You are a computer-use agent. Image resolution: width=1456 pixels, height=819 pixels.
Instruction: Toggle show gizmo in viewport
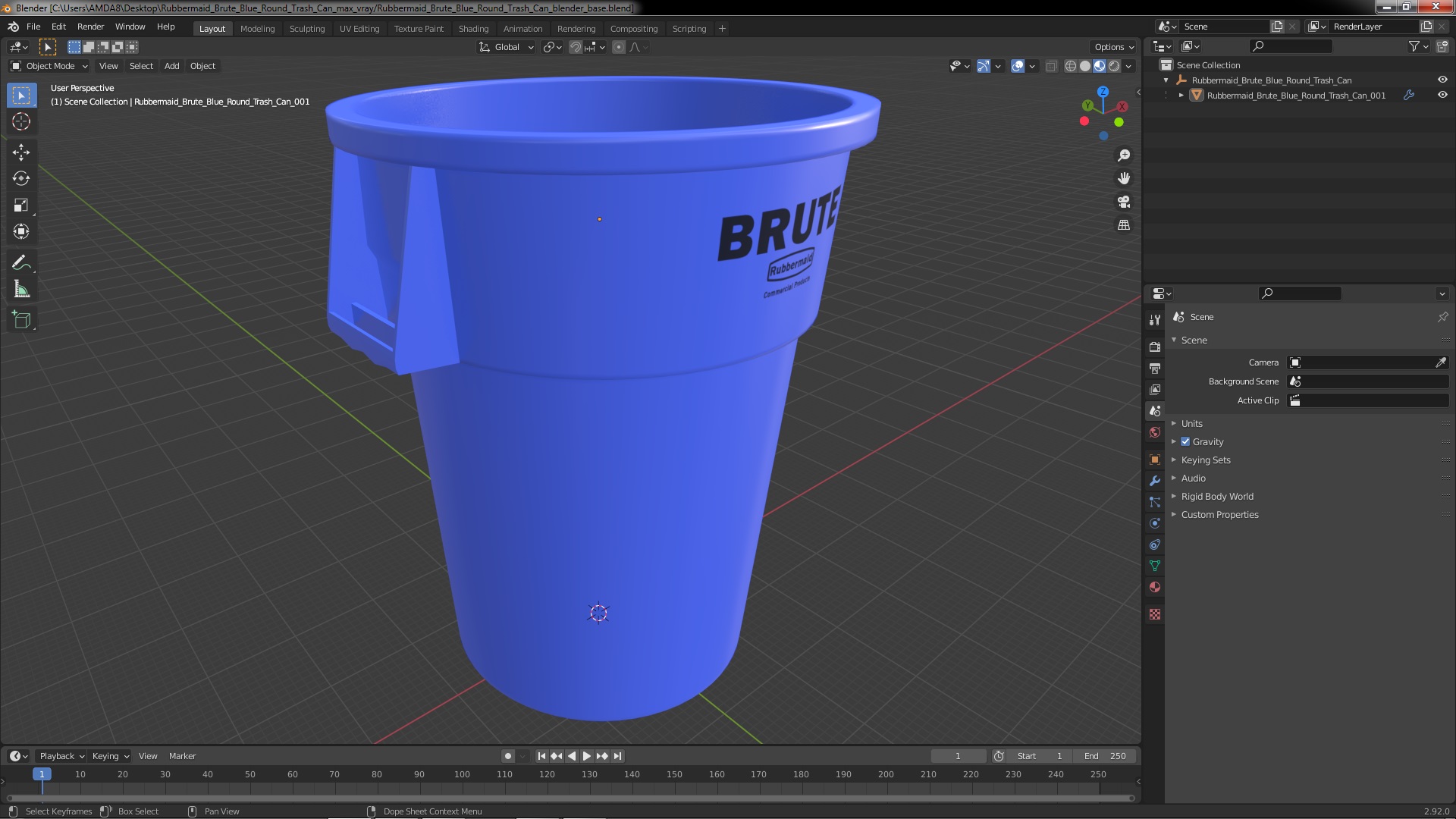tap(984, 66)
